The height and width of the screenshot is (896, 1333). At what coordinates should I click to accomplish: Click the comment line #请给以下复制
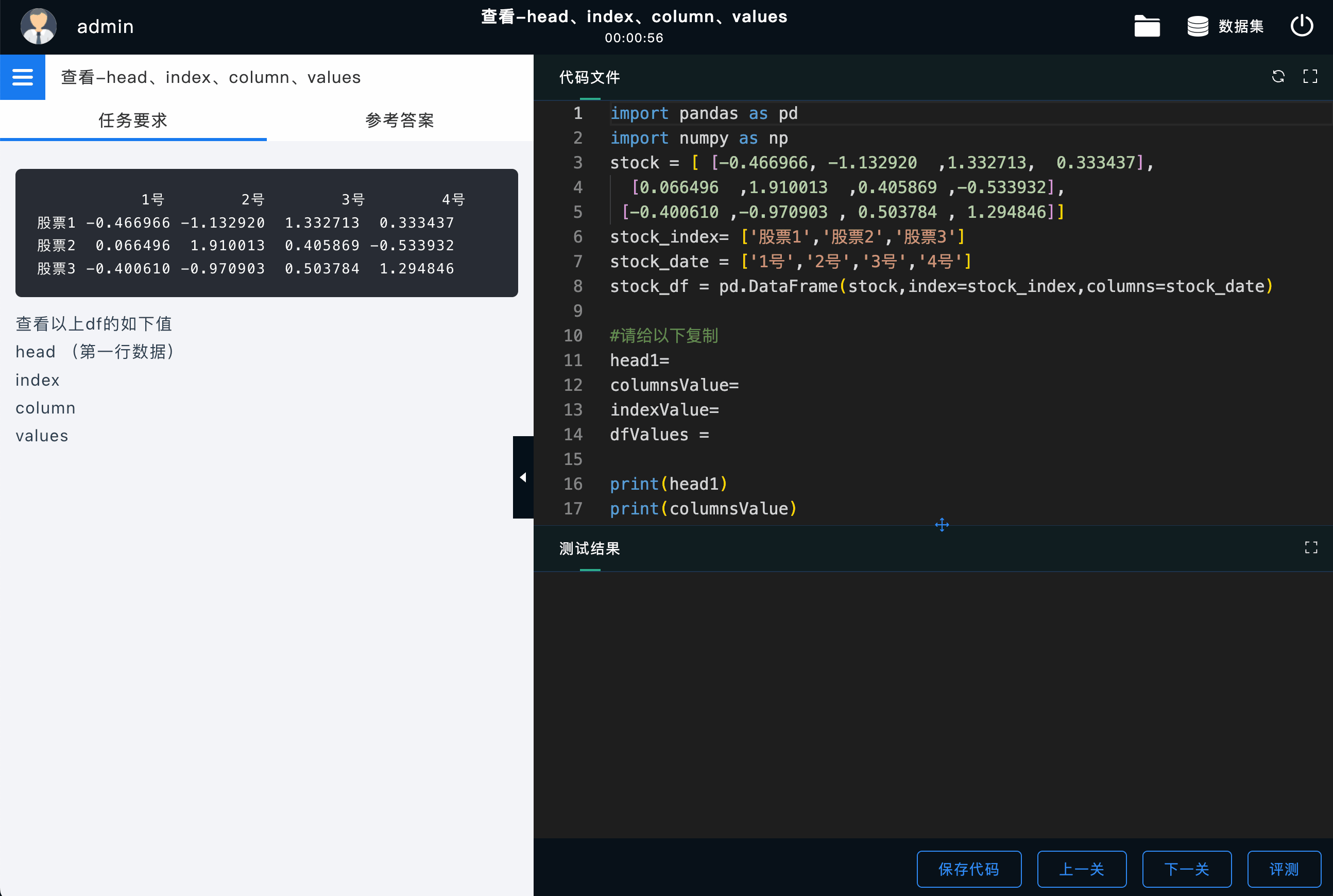click(x=663, y=335)
